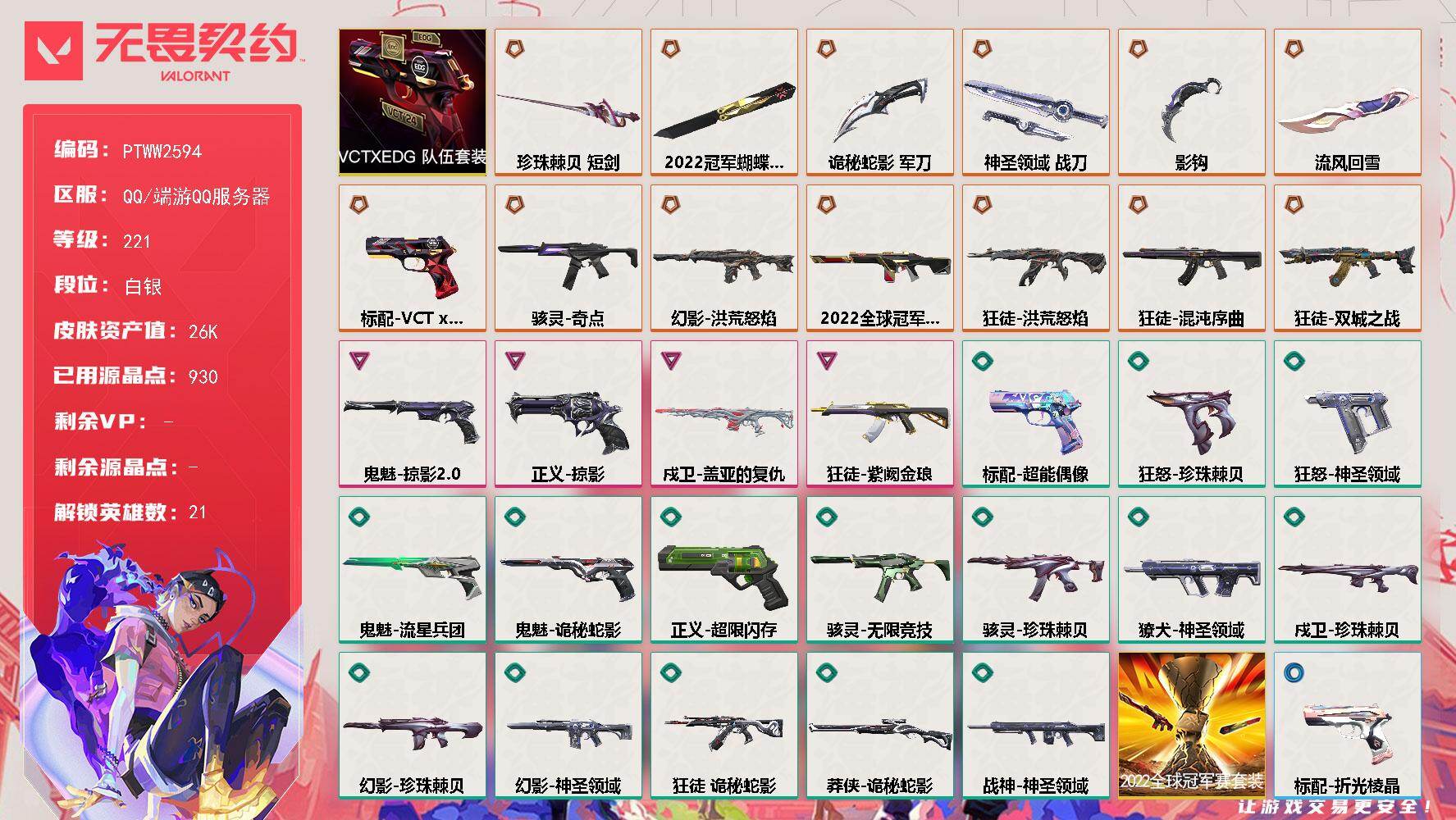The height and width of the screenshot is (820, 1456).
Task: Click the 幻影-洪荒怒焰 rifle skin
Action: tap(724, 258)
